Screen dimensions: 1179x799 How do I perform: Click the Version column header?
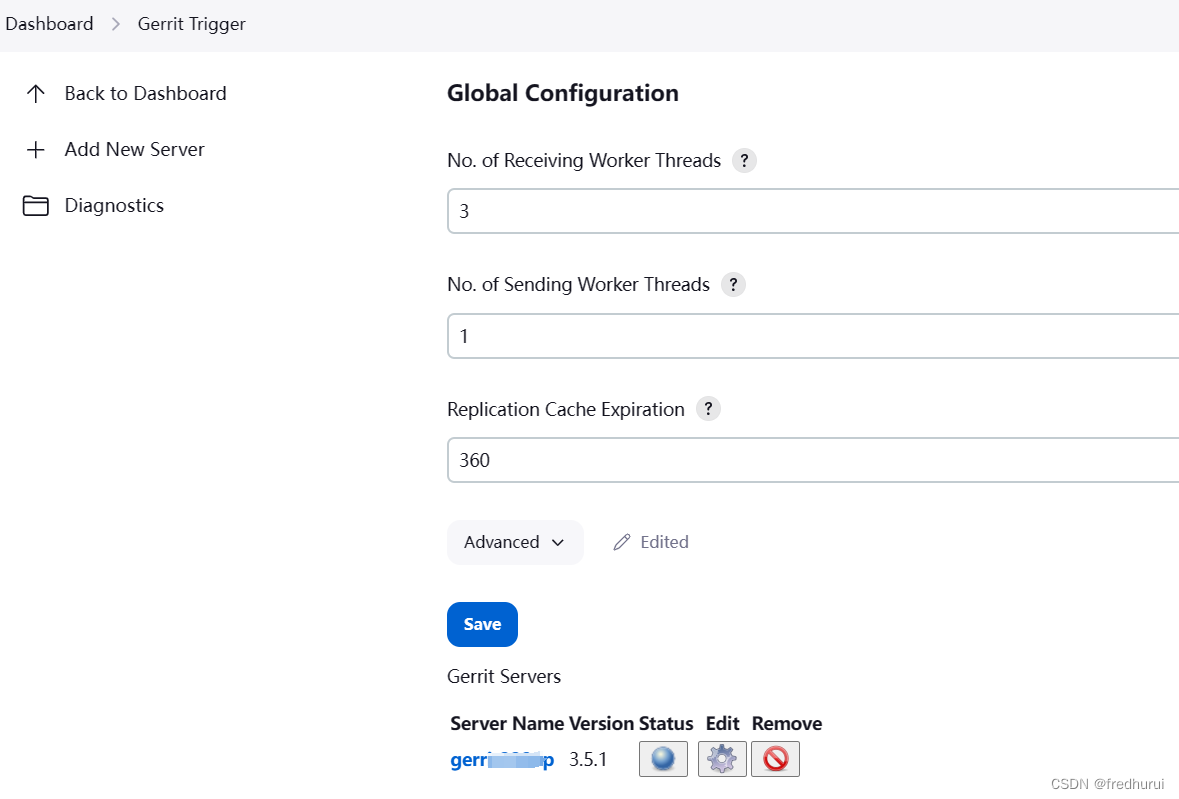pyautogui.click(x=601, y=724)
